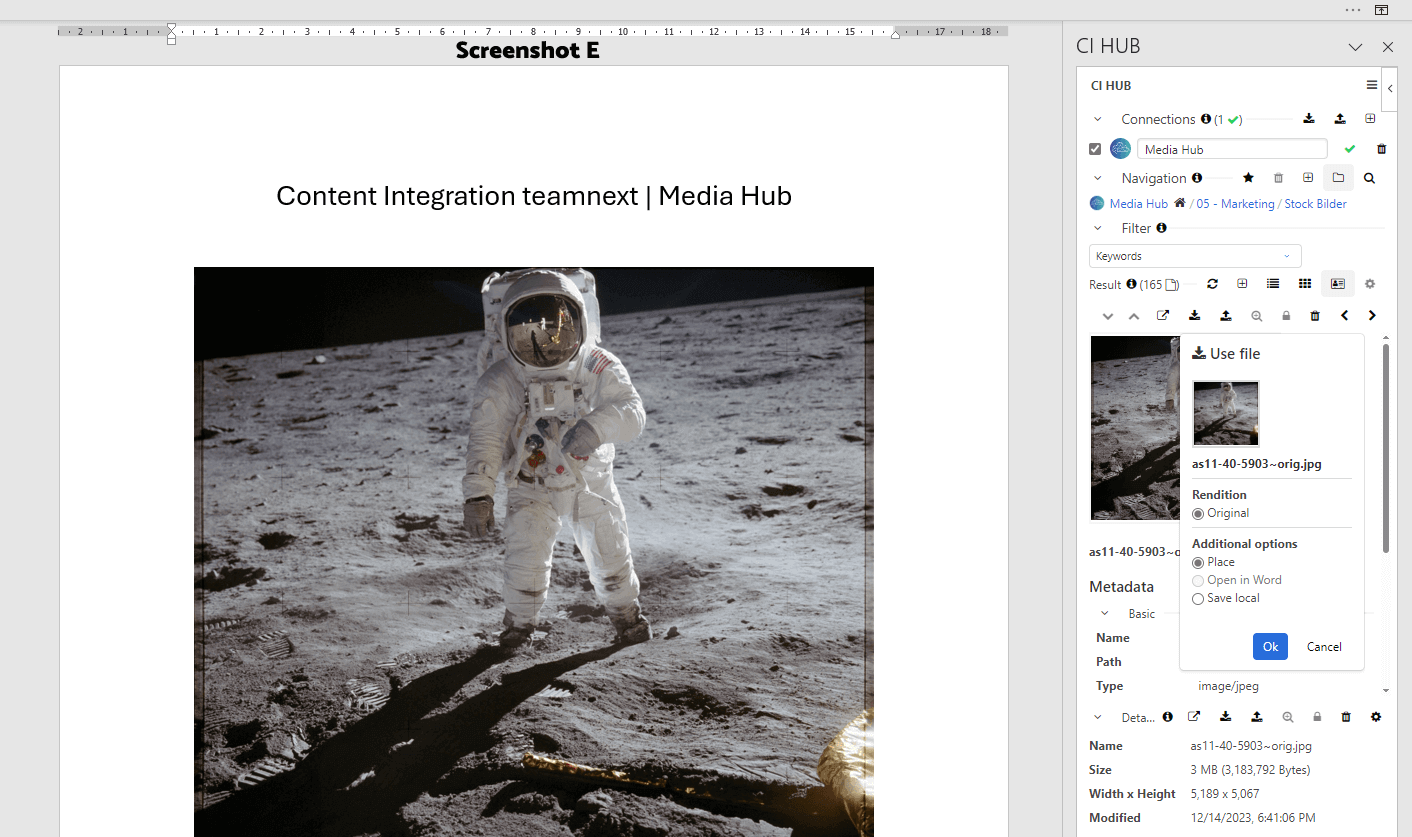Image resolution: width=1412 pixels, height=837 pixels.
Task: Refresh the results list
Action: (1212, 284)
